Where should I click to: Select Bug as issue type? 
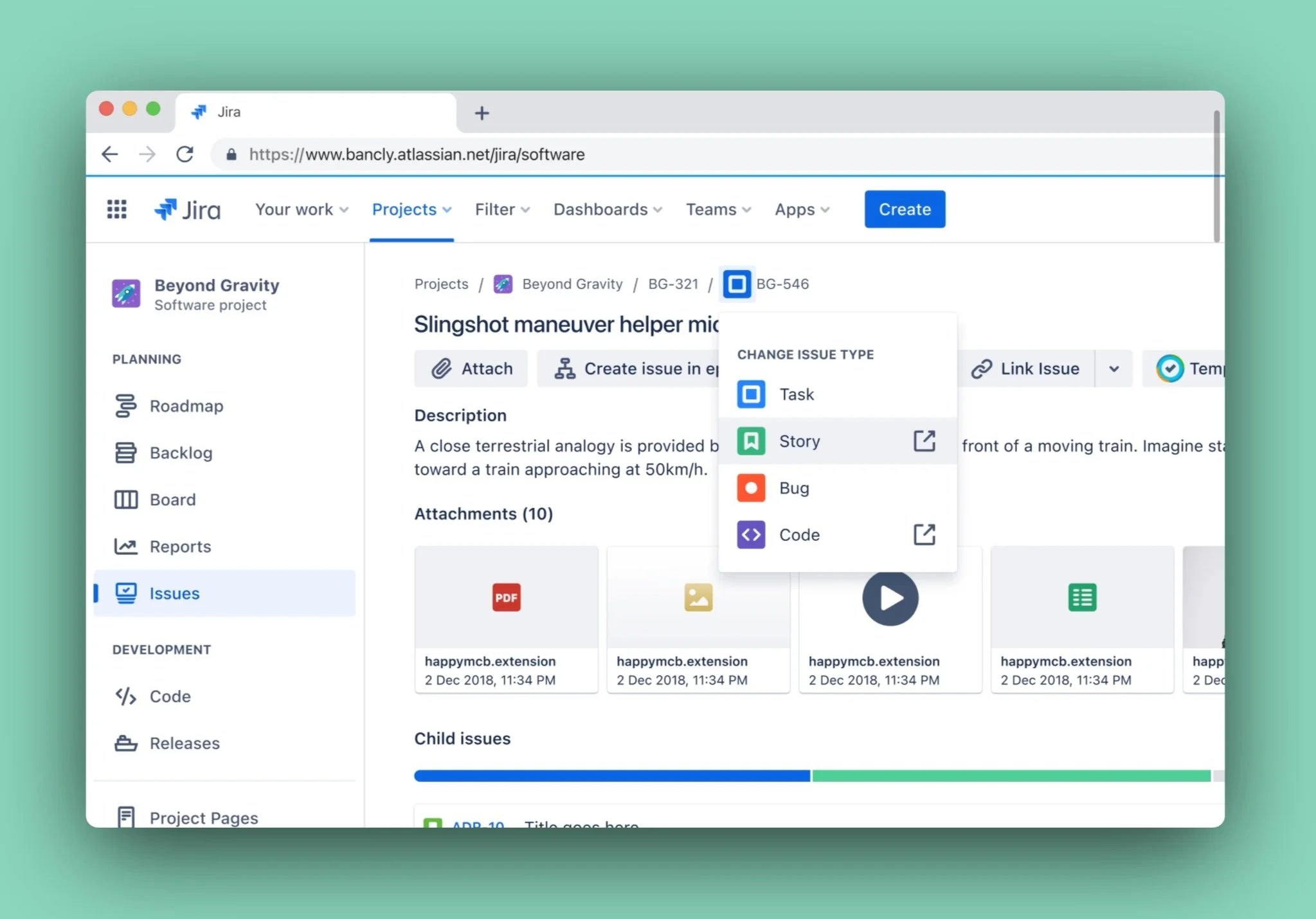click(794, 488)
